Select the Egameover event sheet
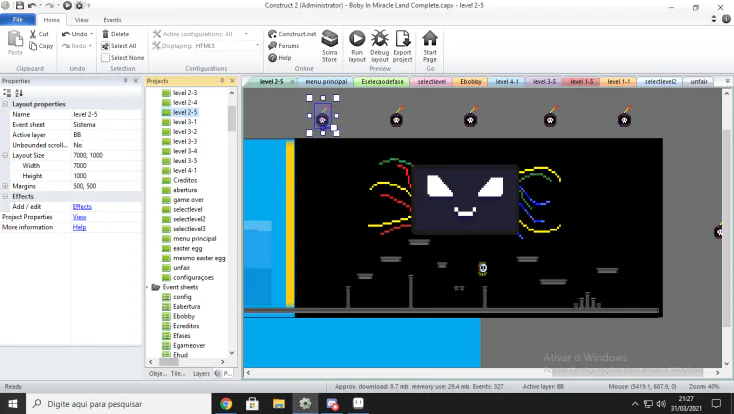The height and width of the screenshot is (414, 734). 189,345
